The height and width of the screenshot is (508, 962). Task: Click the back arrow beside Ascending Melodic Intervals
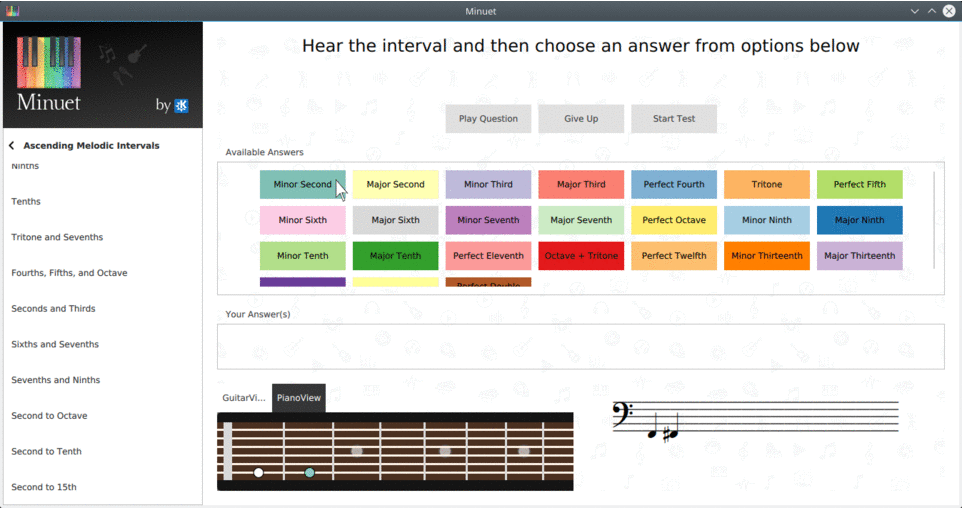tap(11, 146)
